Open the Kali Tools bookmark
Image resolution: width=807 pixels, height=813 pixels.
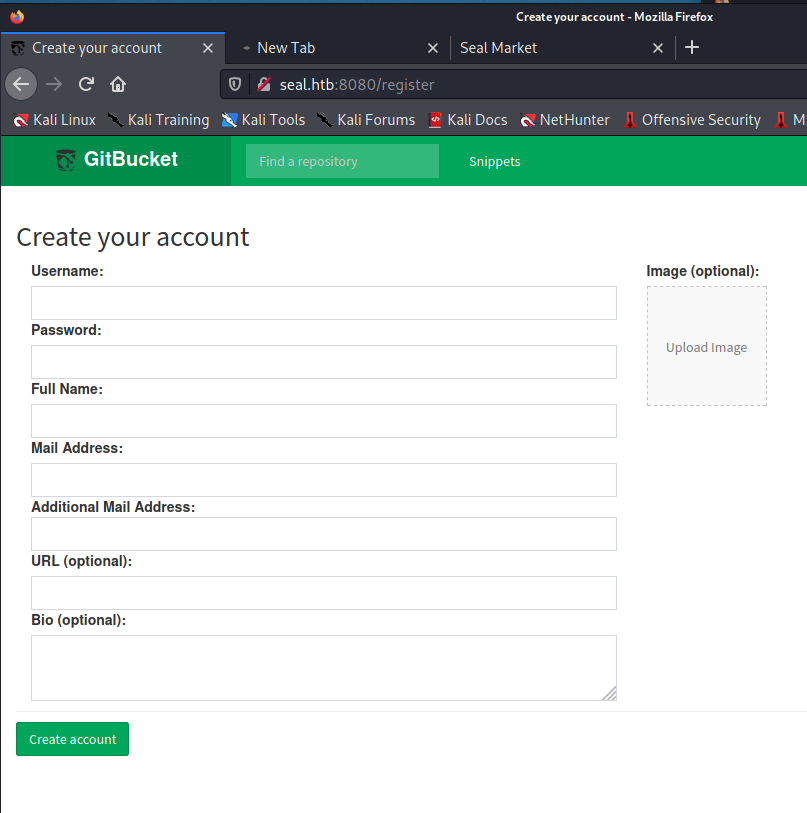tap(263, 120)
